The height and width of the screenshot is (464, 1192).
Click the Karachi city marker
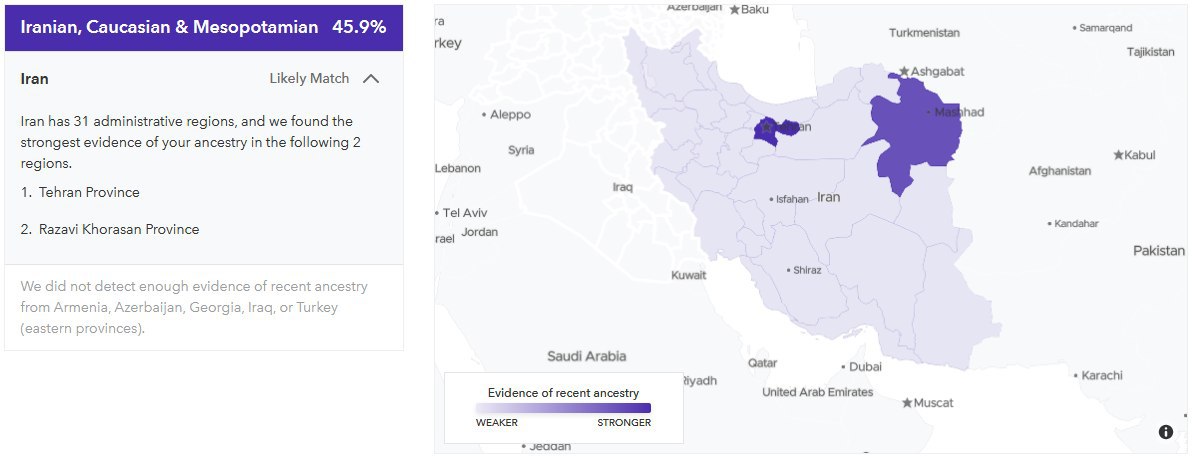pyautogui.click(x=1076, y=375)
